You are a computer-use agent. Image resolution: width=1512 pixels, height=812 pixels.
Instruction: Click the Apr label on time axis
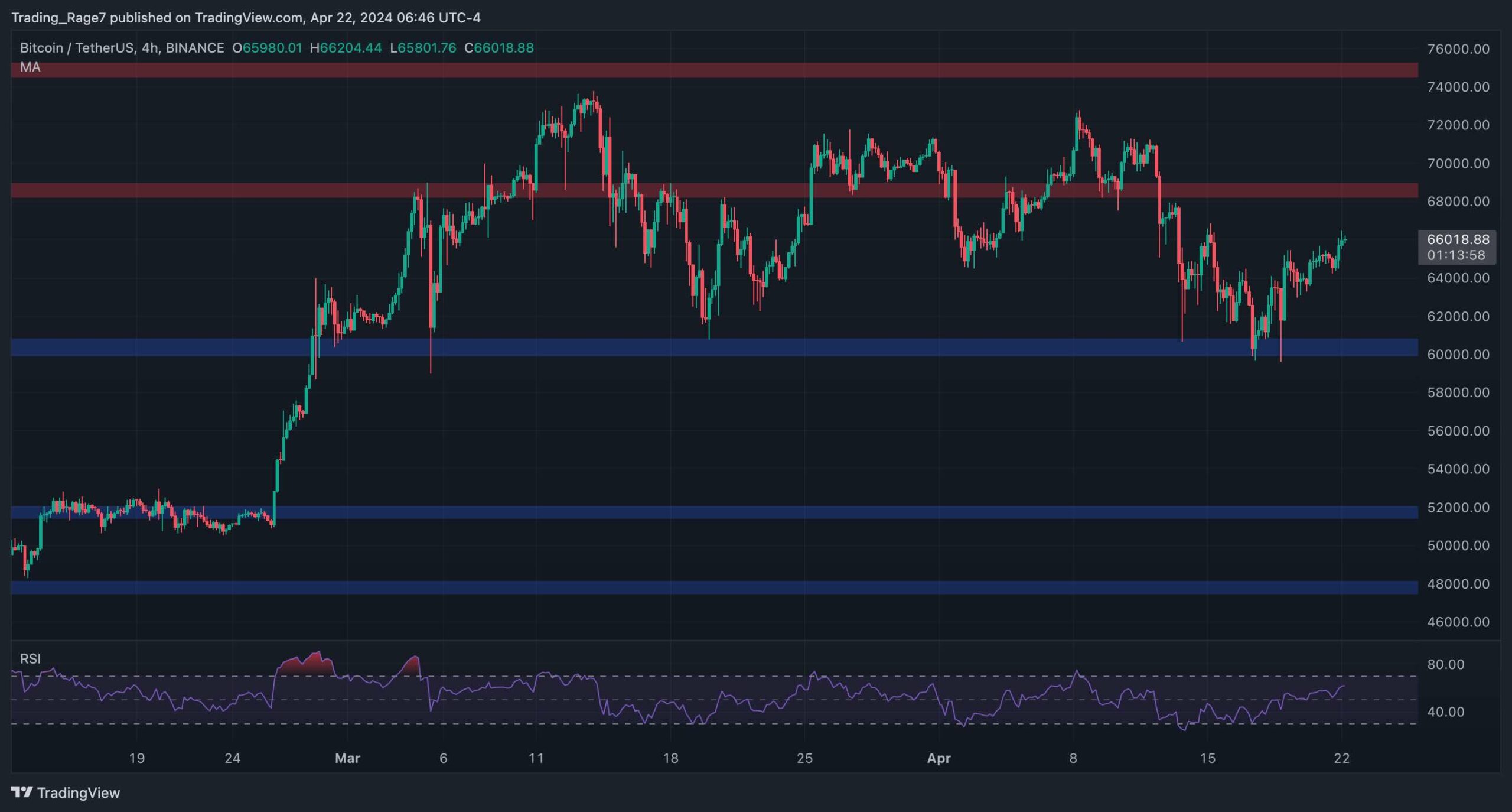coord(939,758)
